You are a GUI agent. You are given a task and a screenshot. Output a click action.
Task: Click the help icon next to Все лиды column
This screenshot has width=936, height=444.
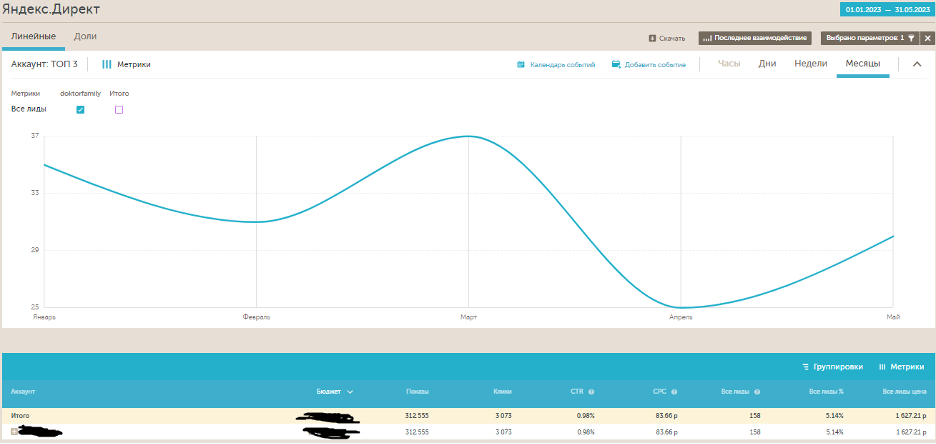click(757, 392)
